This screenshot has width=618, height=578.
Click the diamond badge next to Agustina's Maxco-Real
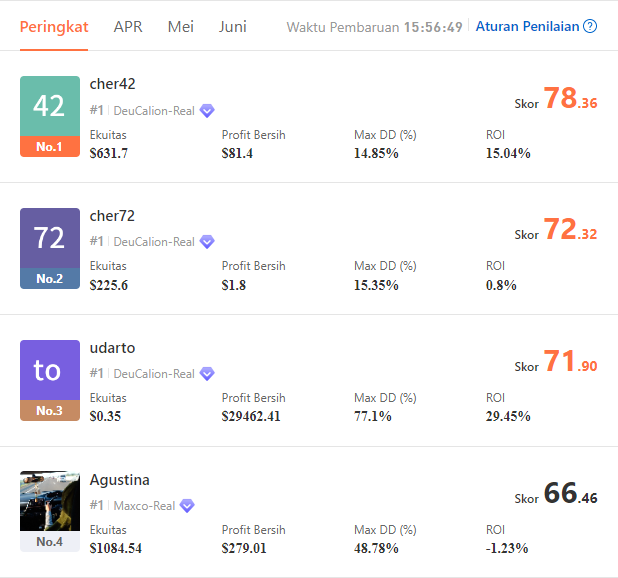tap(187, 506)
